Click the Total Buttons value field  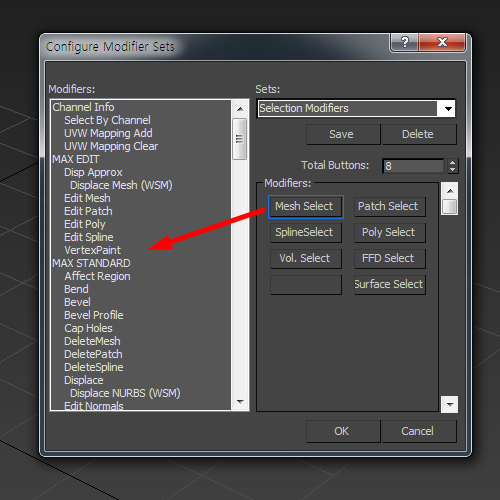coord(413,166)
